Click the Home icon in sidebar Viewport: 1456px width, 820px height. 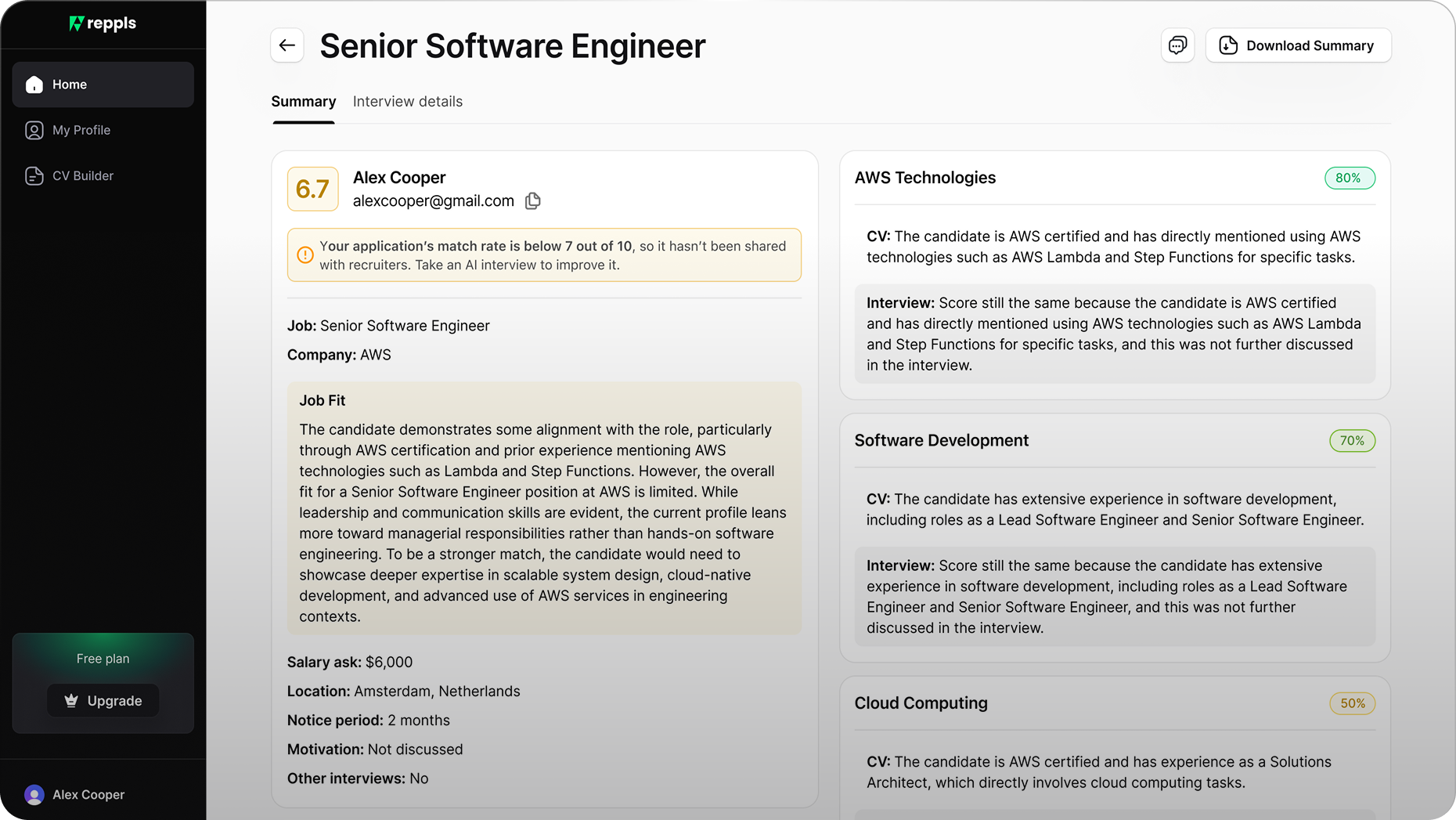[x=34, y=85]
